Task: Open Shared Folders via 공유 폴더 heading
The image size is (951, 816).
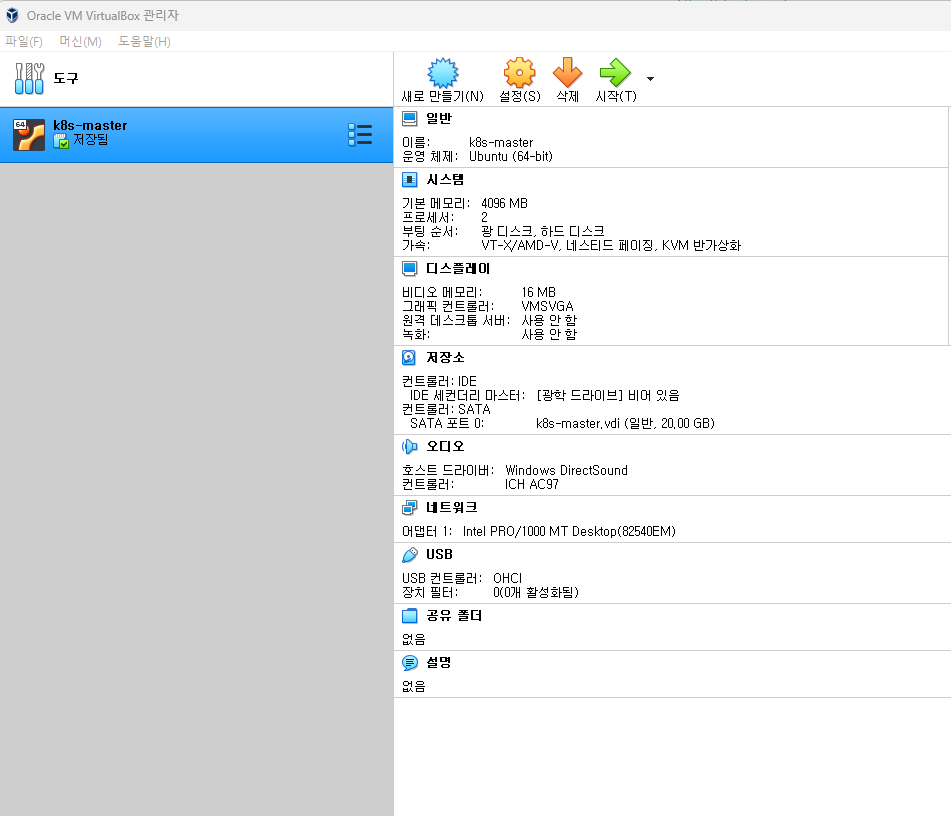Action: pos(454,615)
